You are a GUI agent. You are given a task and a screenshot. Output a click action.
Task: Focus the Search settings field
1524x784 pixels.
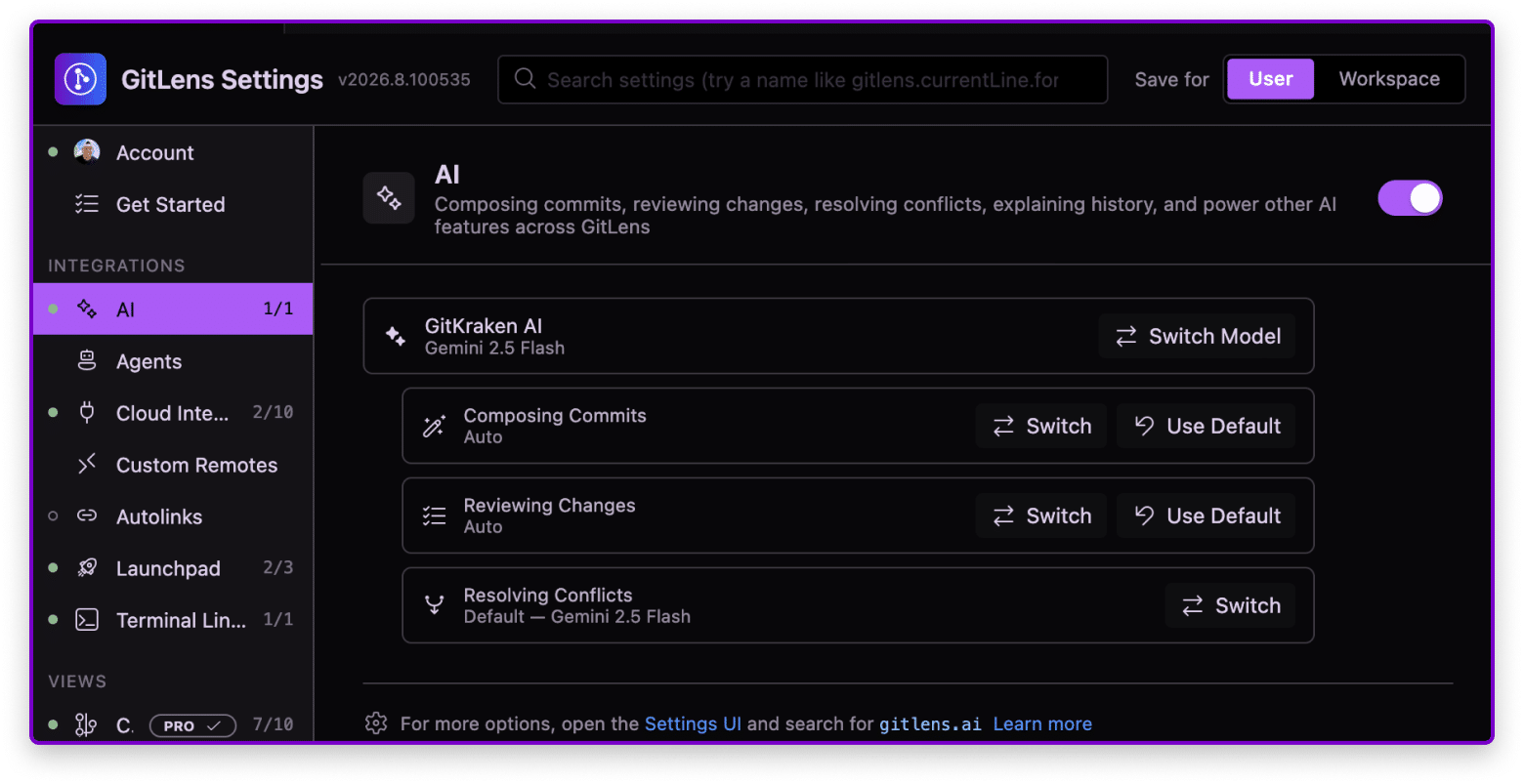tap(803, 79)
